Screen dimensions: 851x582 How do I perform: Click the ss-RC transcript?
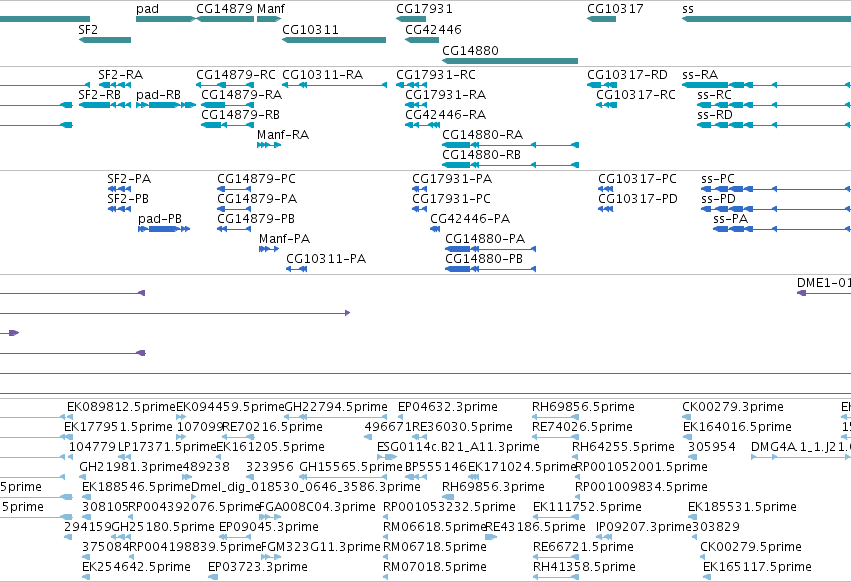[x=774, y=105]
